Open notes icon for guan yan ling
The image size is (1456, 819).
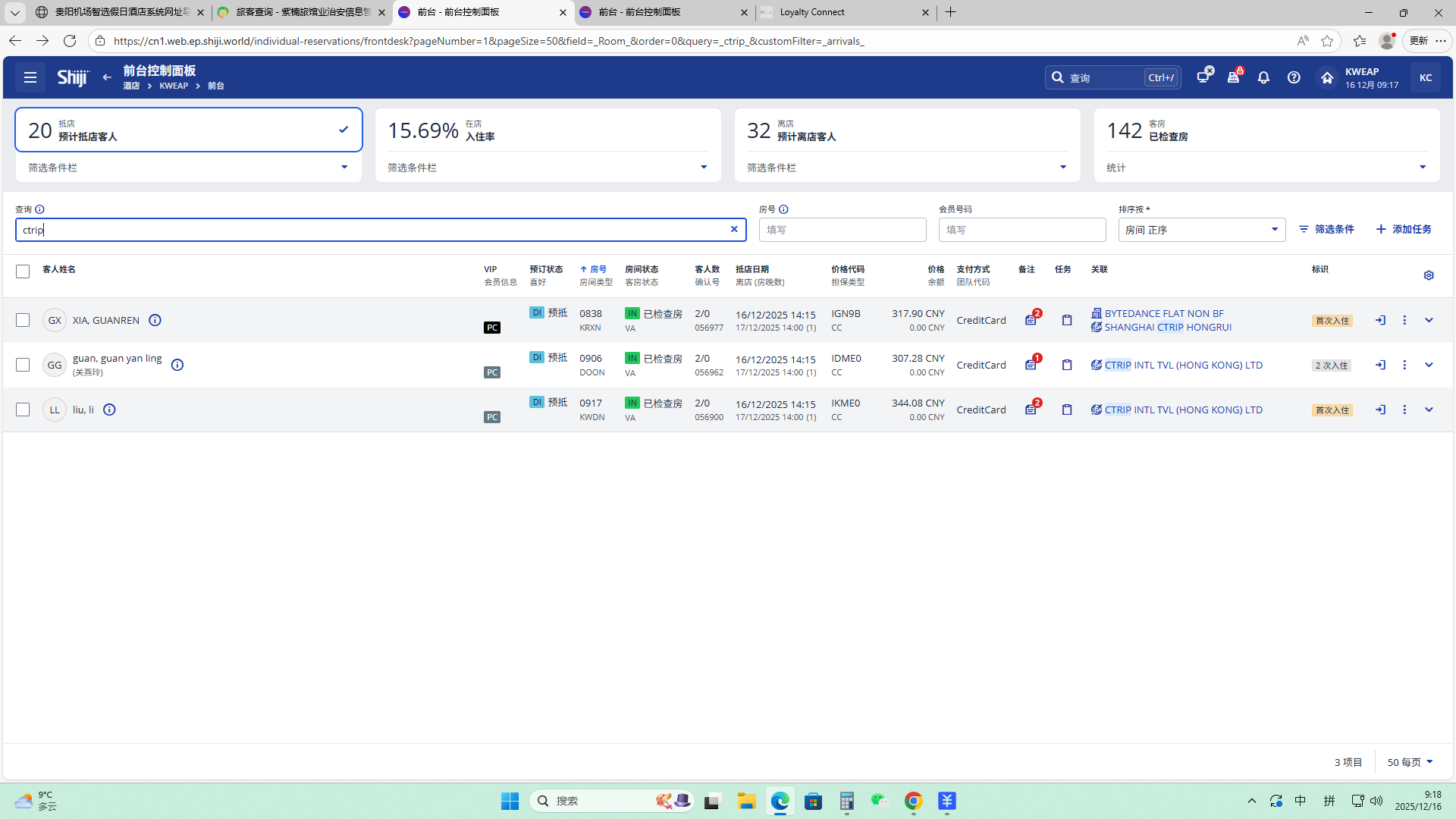click(1031, 365)
